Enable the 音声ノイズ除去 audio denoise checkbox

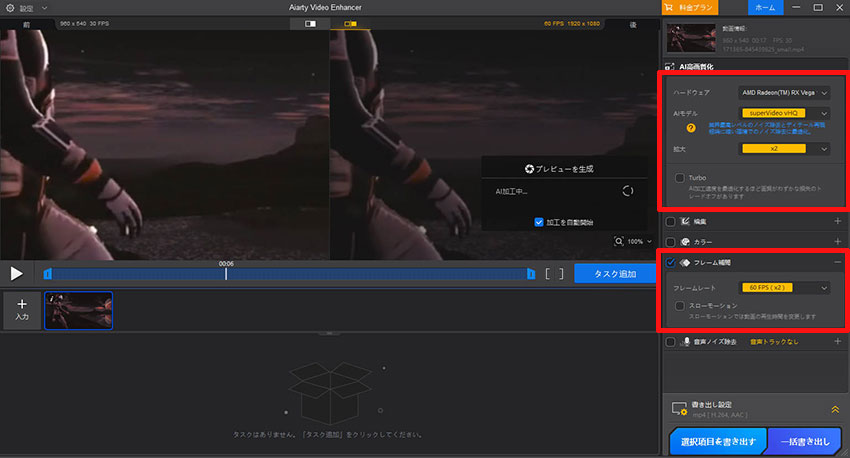pyautogui.click(x=671, y=341)
